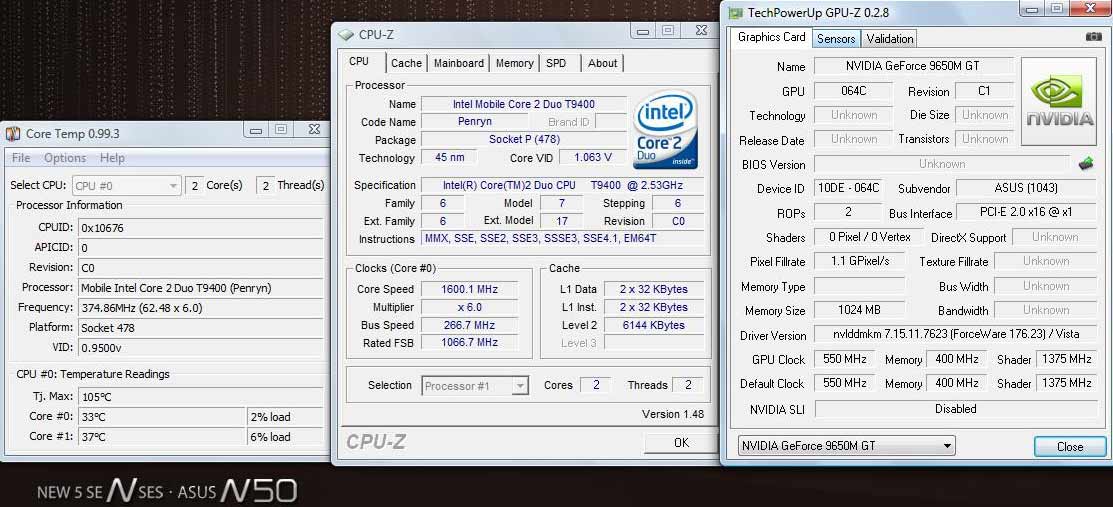Open the NVIDIA GeForce 9650M GT dropdown
This screenshot has width=1113, height=507.
click(x=846, y=446)
